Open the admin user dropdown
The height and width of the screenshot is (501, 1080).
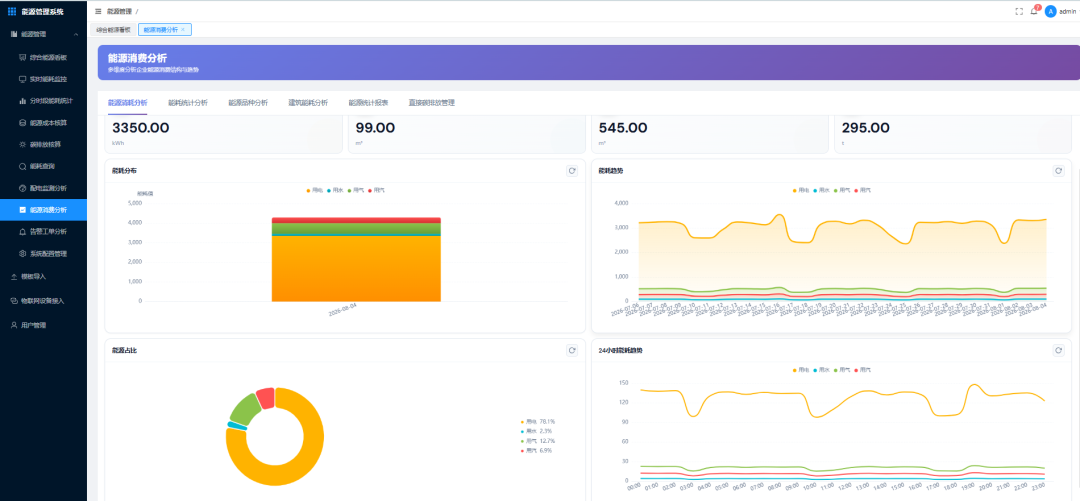pyautogui.click(x=1059, y=12)
